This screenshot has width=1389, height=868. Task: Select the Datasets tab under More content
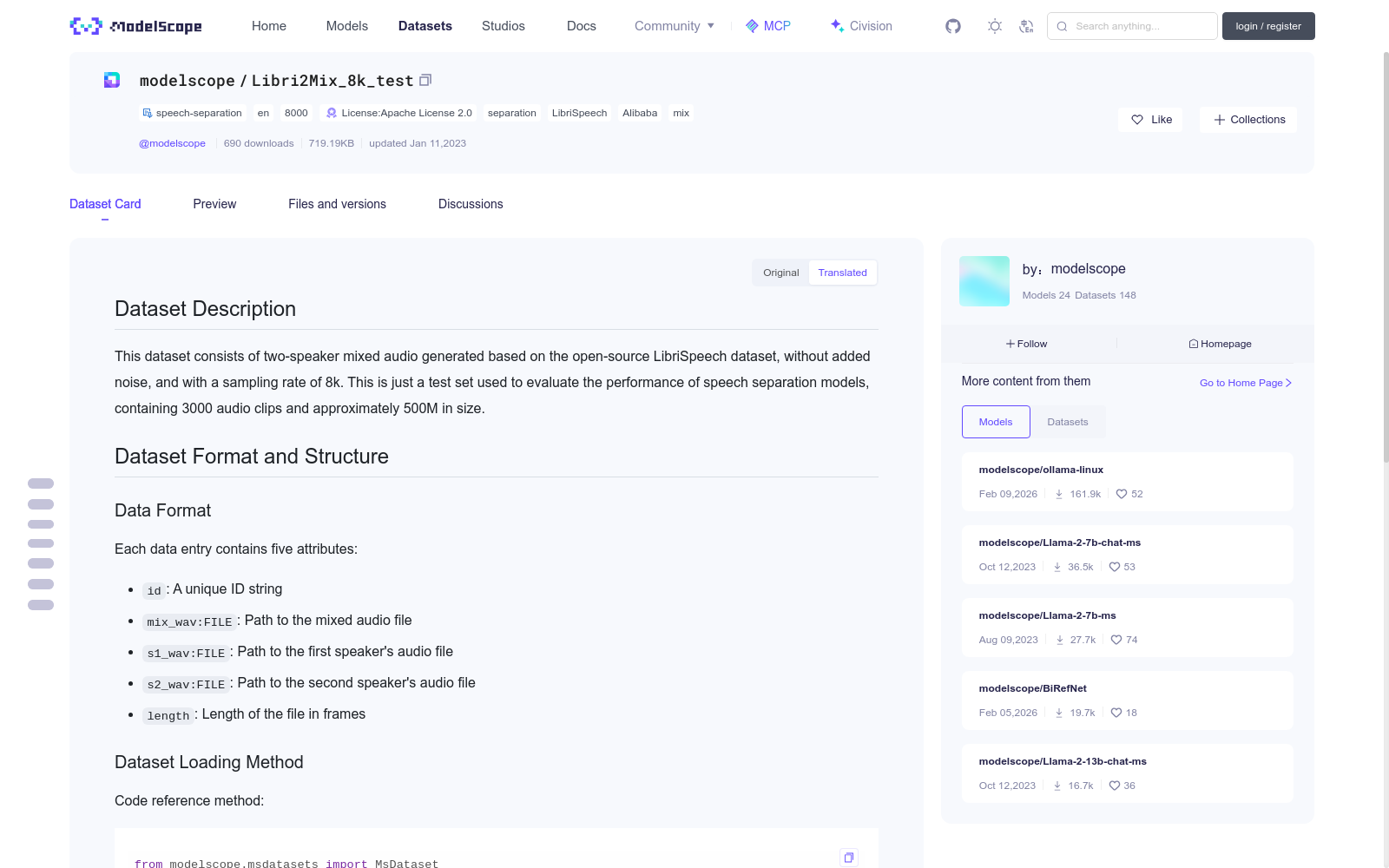point(1068,422)
